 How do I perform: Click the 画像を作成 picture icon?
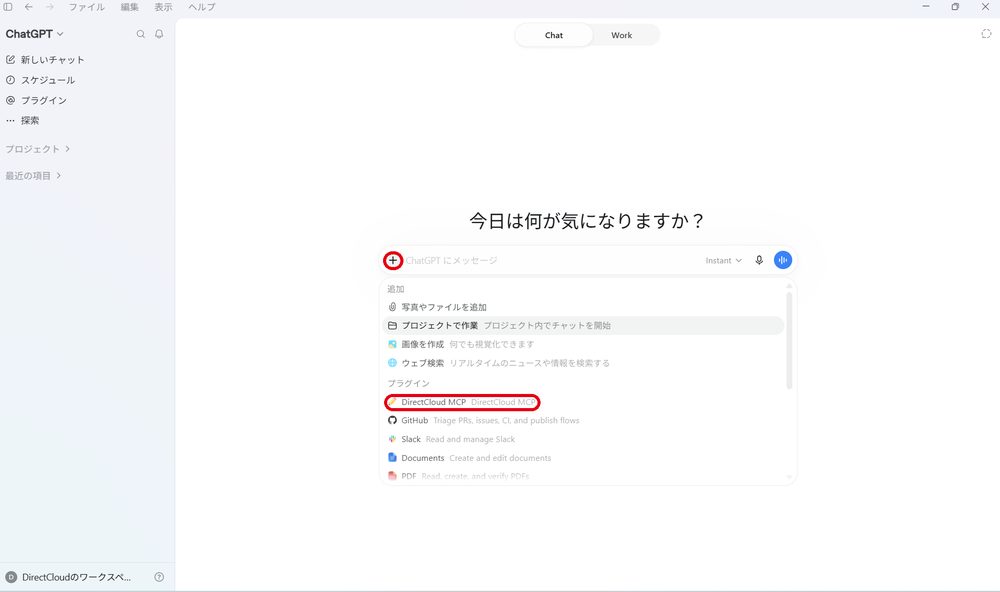pos(392,344)
